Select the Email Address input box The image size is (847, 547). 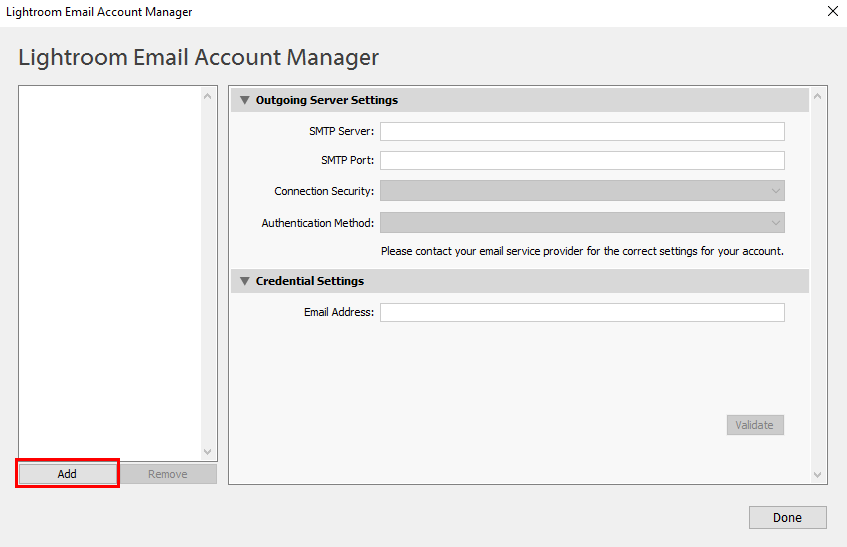tap(581, 313)
